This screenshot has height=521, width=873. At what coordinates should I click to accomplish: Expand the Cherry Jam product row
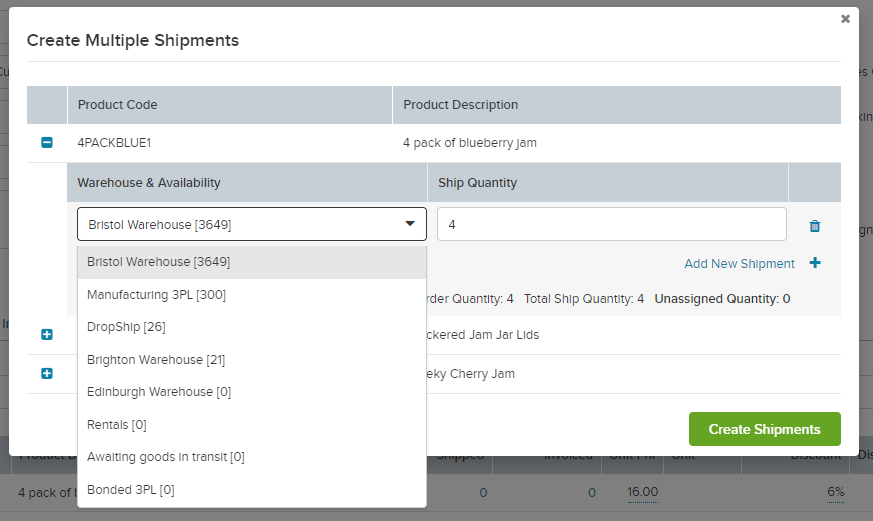[47, 373]
